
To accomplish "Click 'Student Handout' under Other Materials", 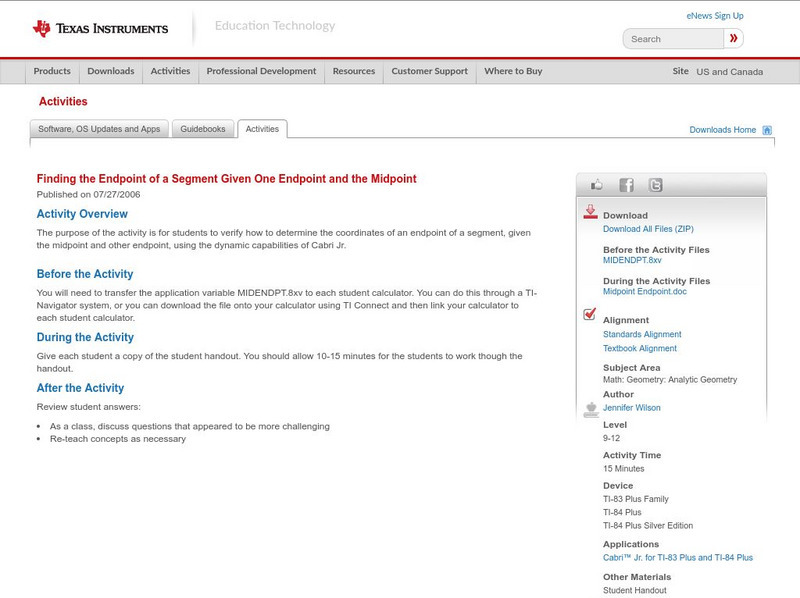I will (635, 590).
